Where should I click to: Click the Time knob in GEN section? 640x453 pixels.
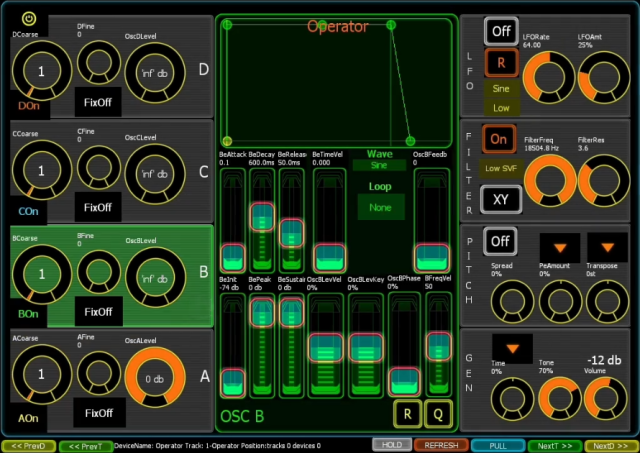point(512,399)
